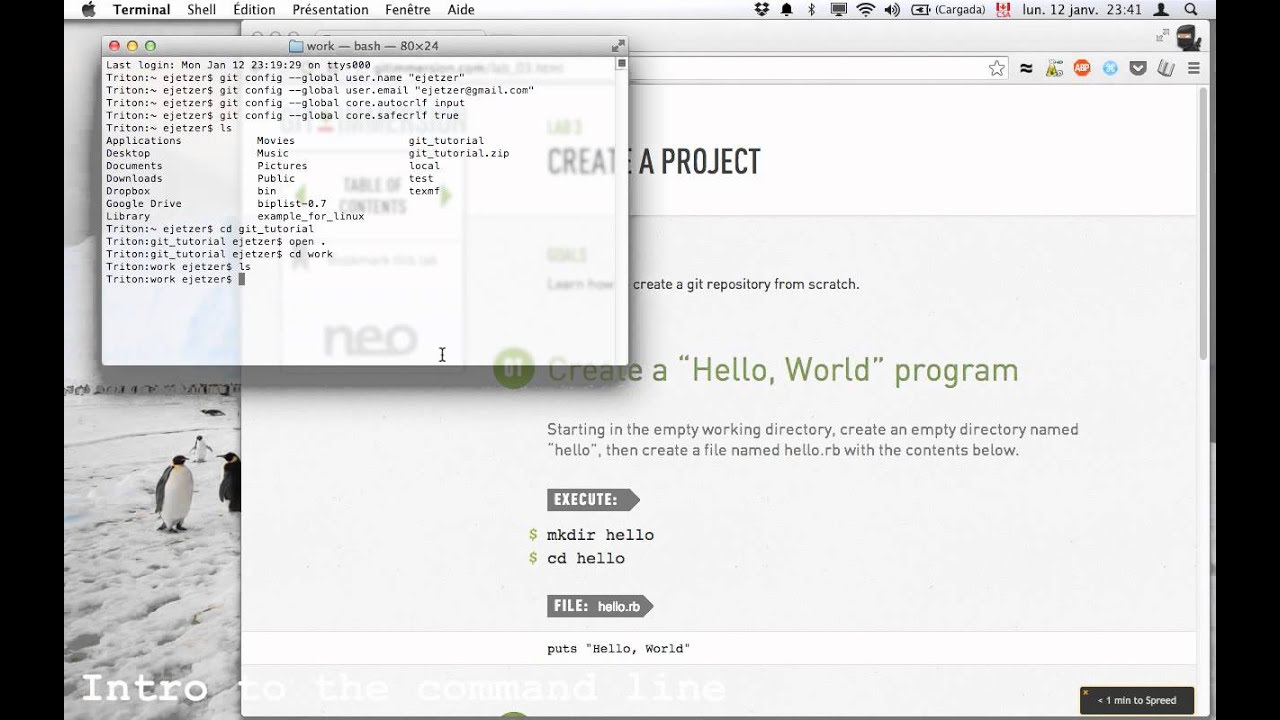Click the Terminal scrollbar split button
1280x720 pixels.
[621, 63]
